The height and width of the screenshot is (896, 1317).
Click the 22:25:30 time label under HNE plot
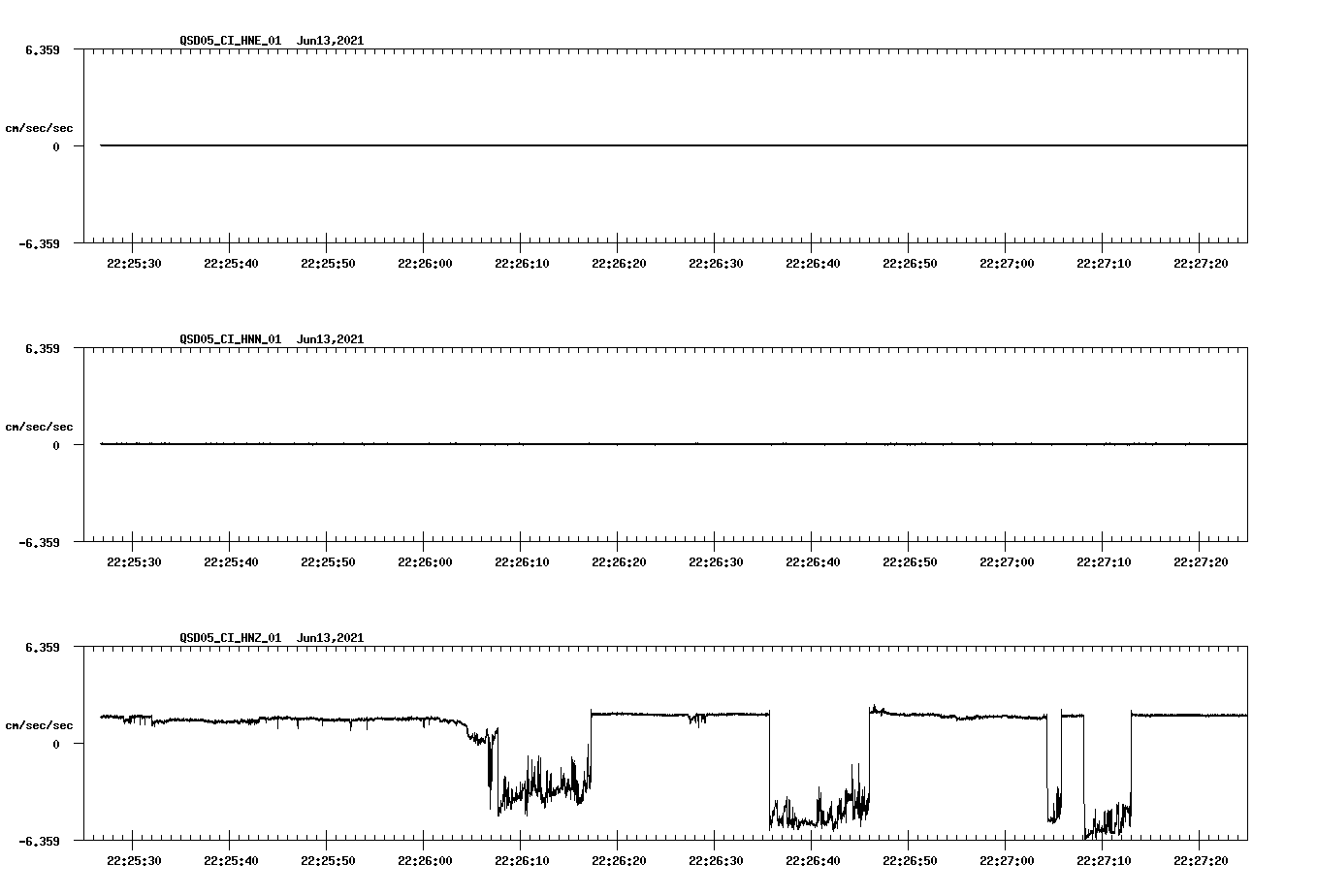click(134, 264)
